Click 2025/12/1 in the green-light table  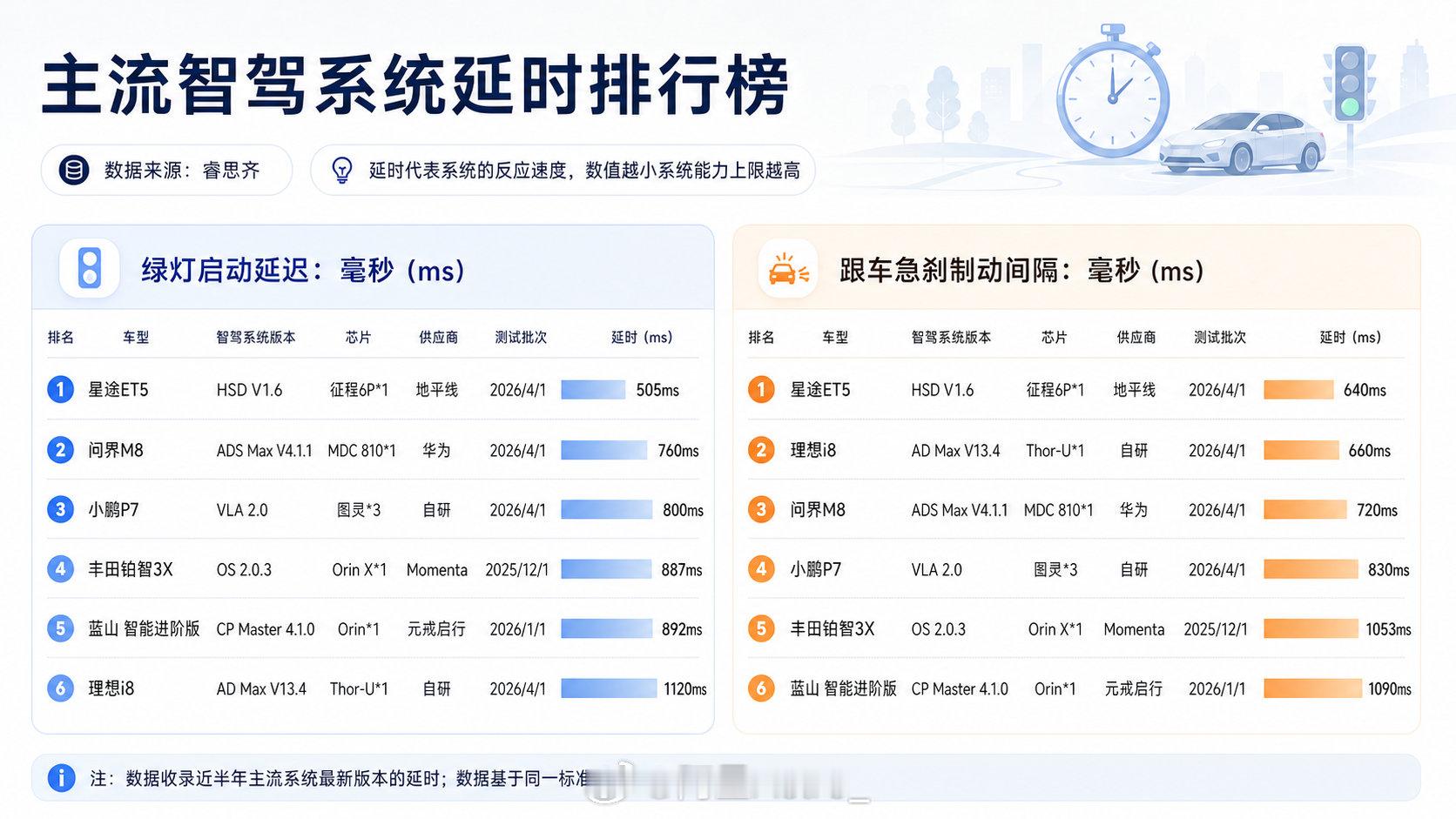pyautogui.click(x=517, y=570)
